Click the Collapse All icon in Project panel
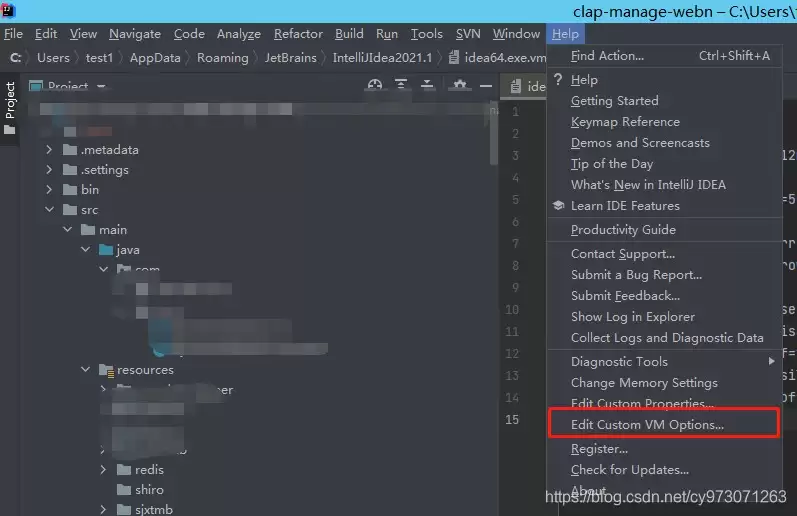Viewport: 797px width, 516px height. click(427, 84)
